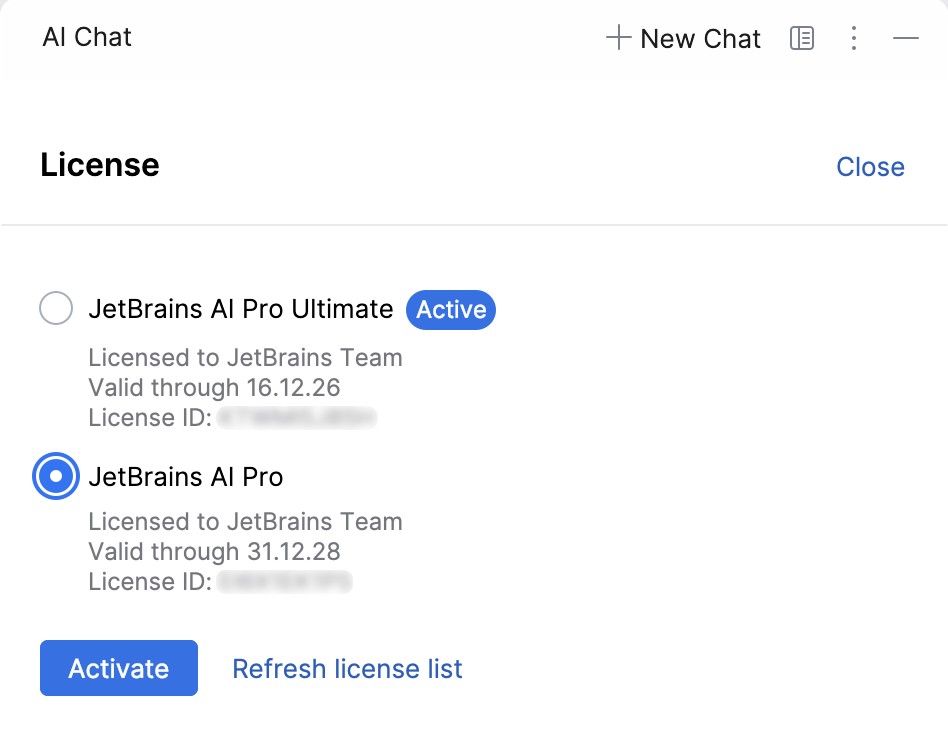Click the Active badge

[451, 310]
